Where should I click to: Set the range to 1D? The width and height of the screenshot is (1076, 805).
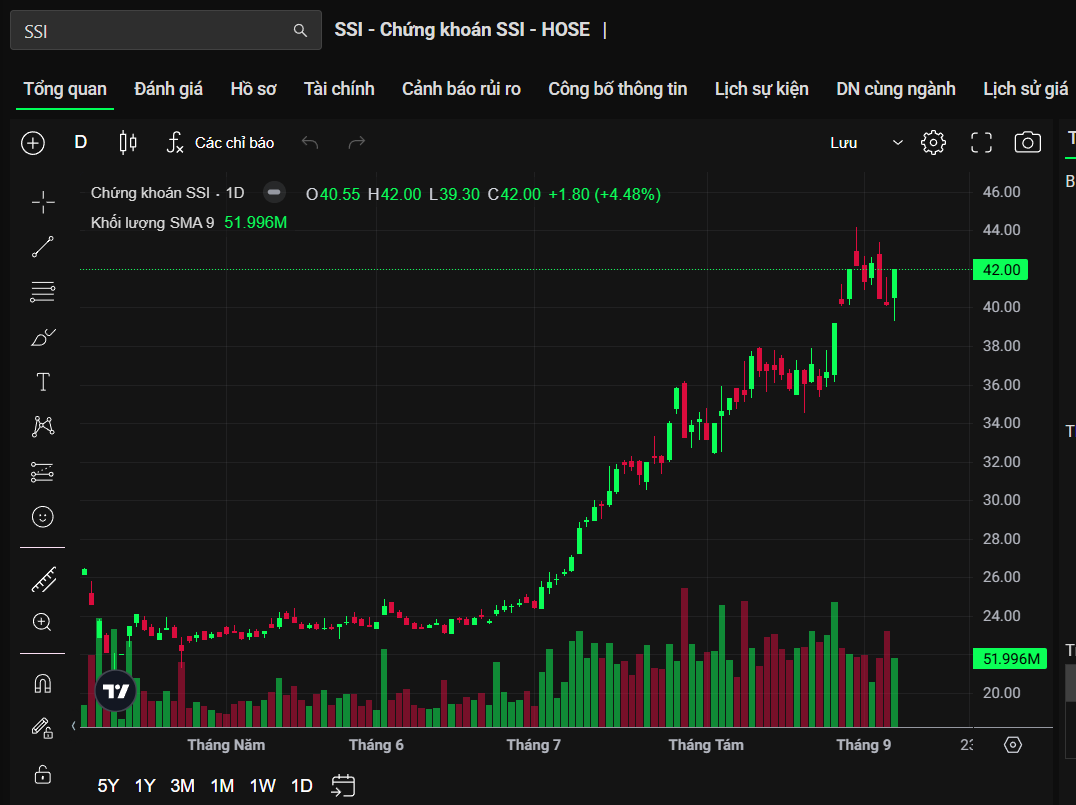(302, 786)
